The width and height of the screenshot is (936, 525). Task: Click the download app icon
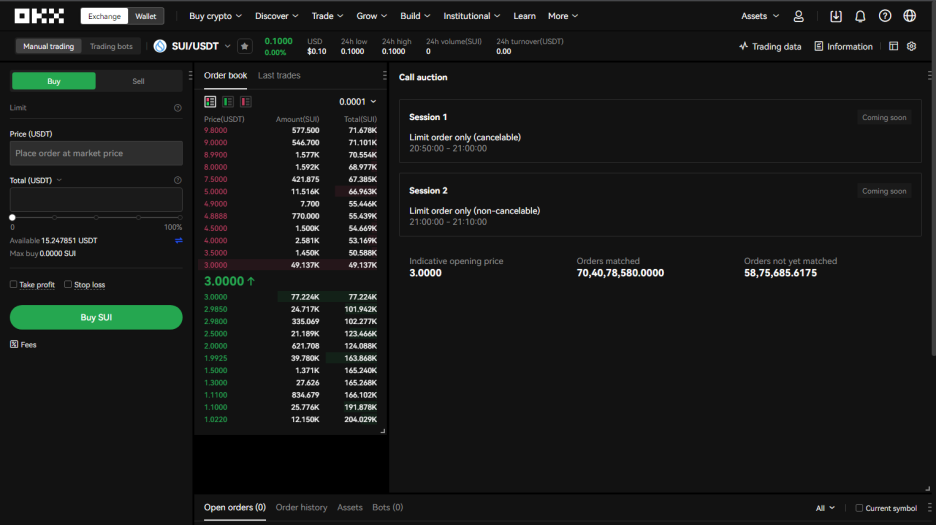[836, 16]
